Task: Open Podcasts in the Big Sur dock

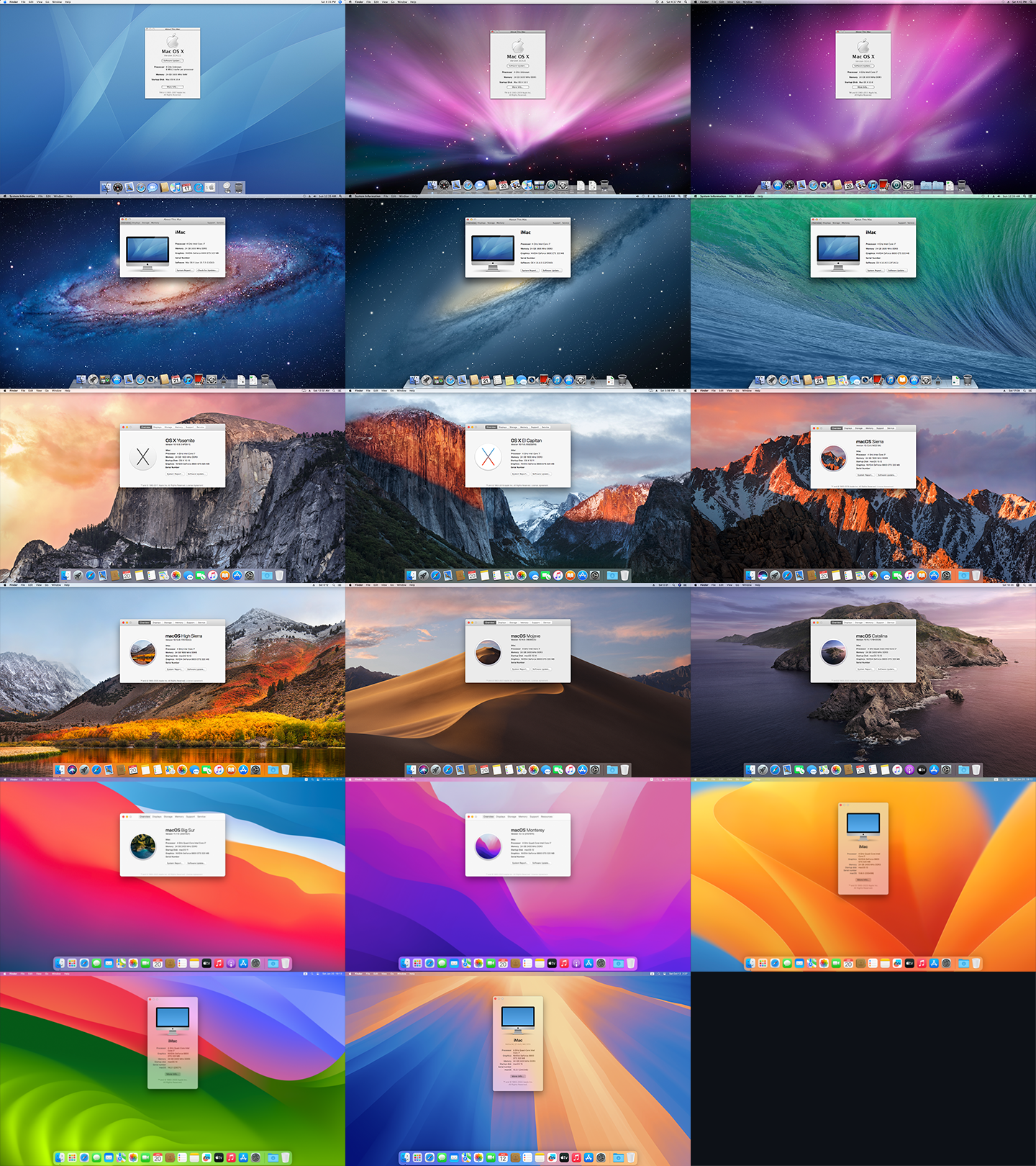Action: coord(231,963)
